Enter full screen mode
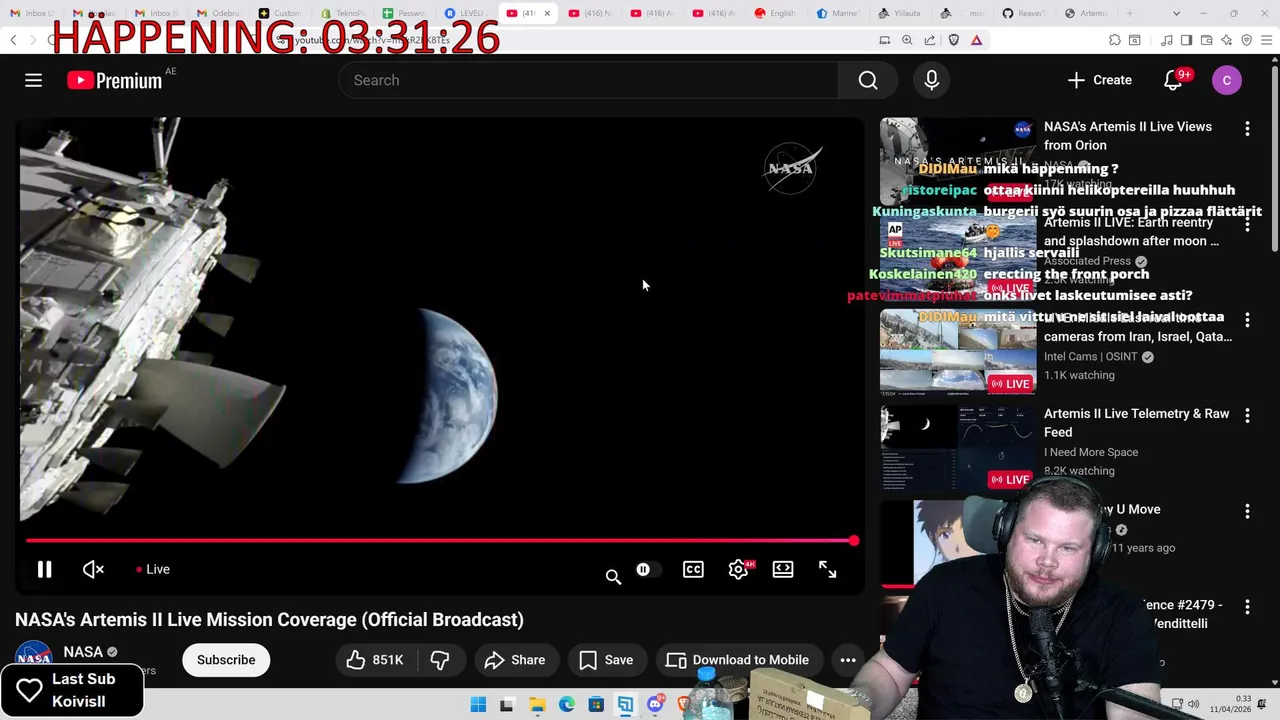Screen dimensions: 1280x720 pyautogui.click(x=828, y=569)
